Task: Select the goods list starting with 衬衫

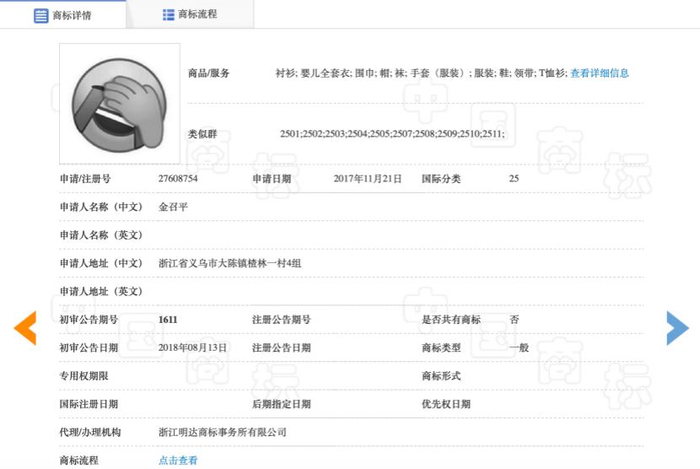Action: pos(421,73)
